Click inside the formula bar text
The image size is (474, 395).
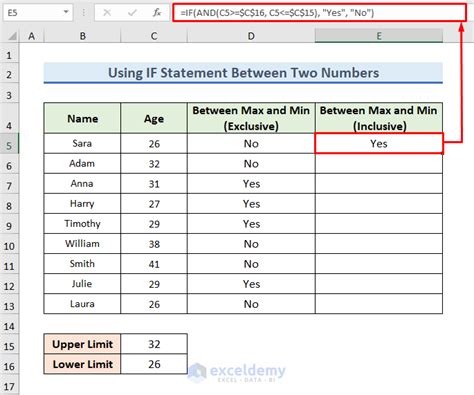point(320,13)
